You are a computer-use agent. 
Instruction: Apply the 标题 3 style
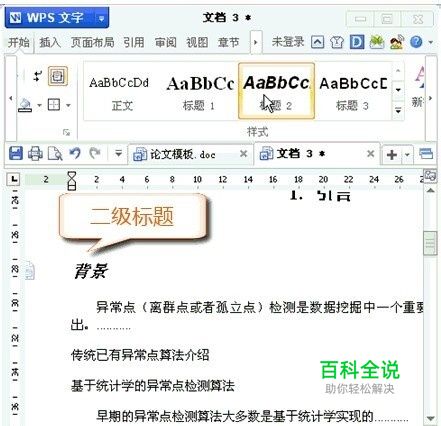(353, 91)
